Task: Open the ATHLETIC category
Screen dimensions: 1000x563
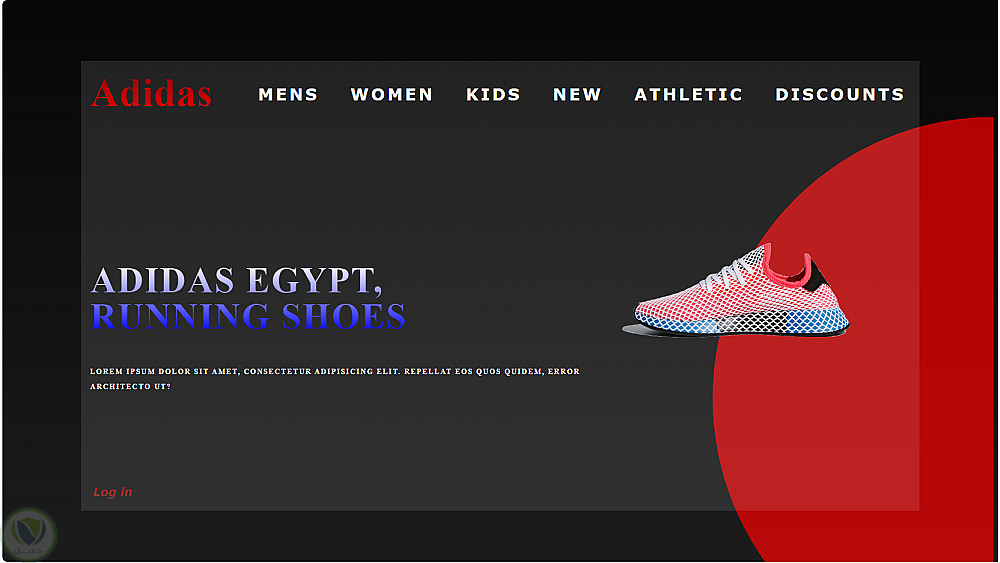Action: 688,94
